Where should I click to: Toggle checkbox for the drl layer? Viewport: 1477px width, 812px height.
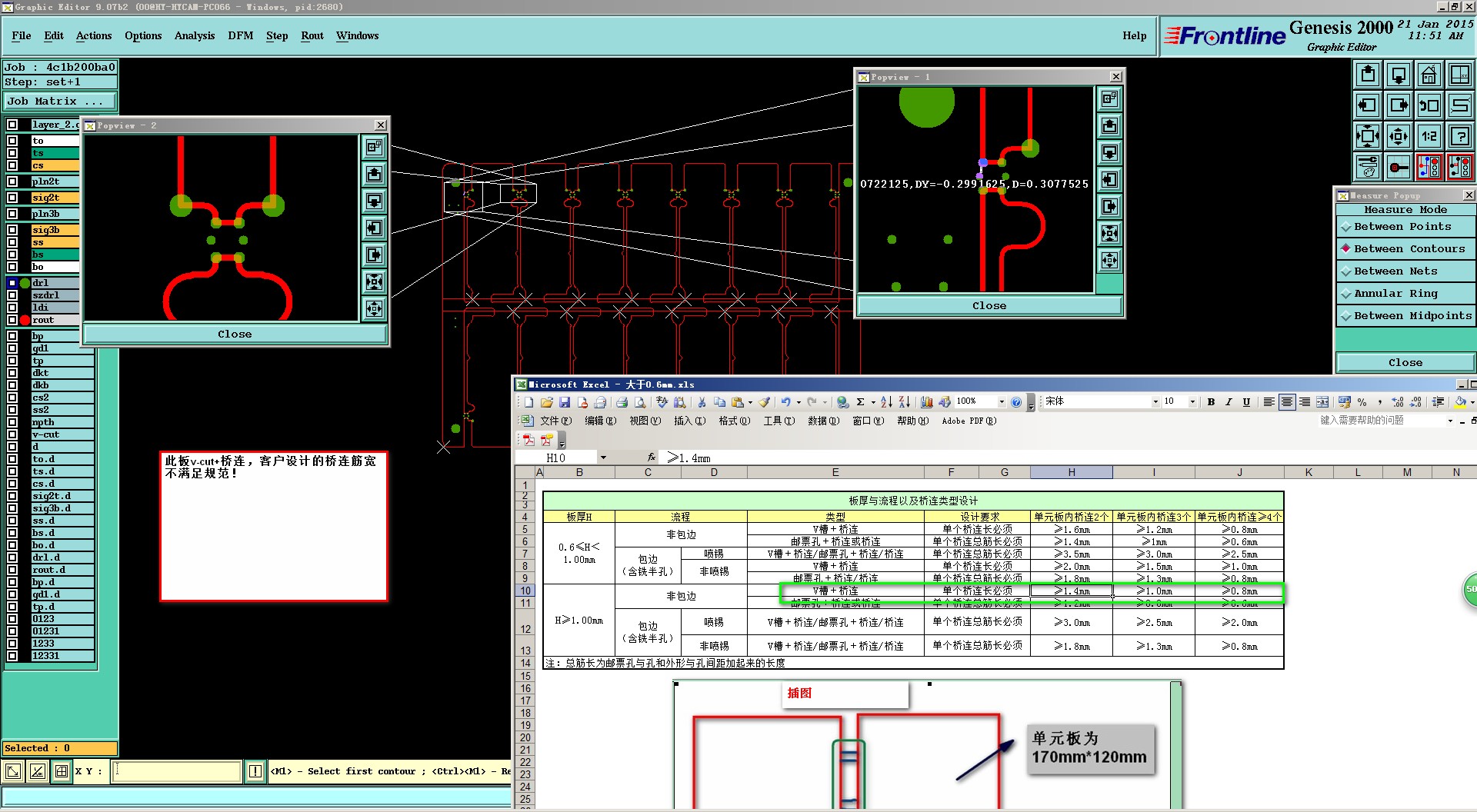click(12, 283)
